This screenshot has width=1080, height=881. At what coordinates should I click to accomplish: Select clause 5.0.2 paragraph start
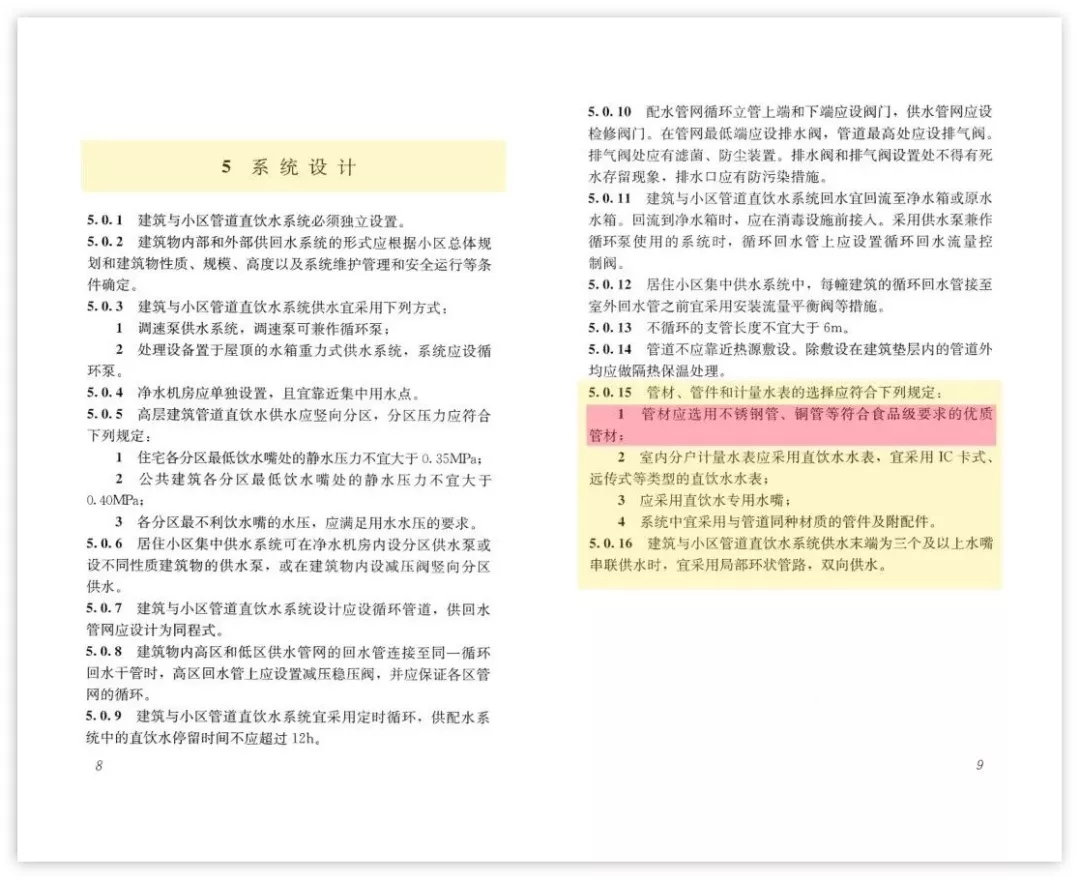tap(105, 241)
